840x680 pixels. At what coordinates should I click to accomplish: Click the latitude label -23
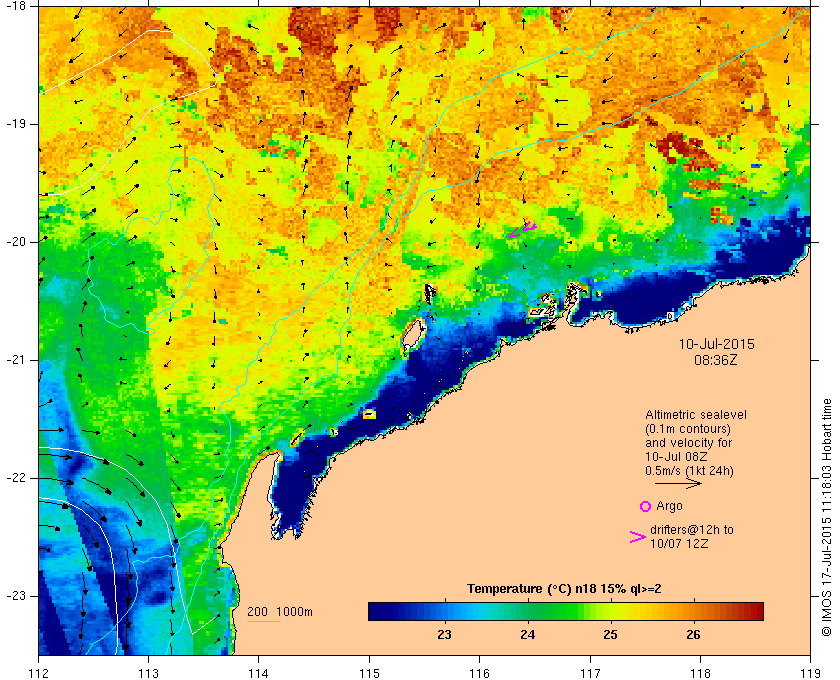pos(15,595)
